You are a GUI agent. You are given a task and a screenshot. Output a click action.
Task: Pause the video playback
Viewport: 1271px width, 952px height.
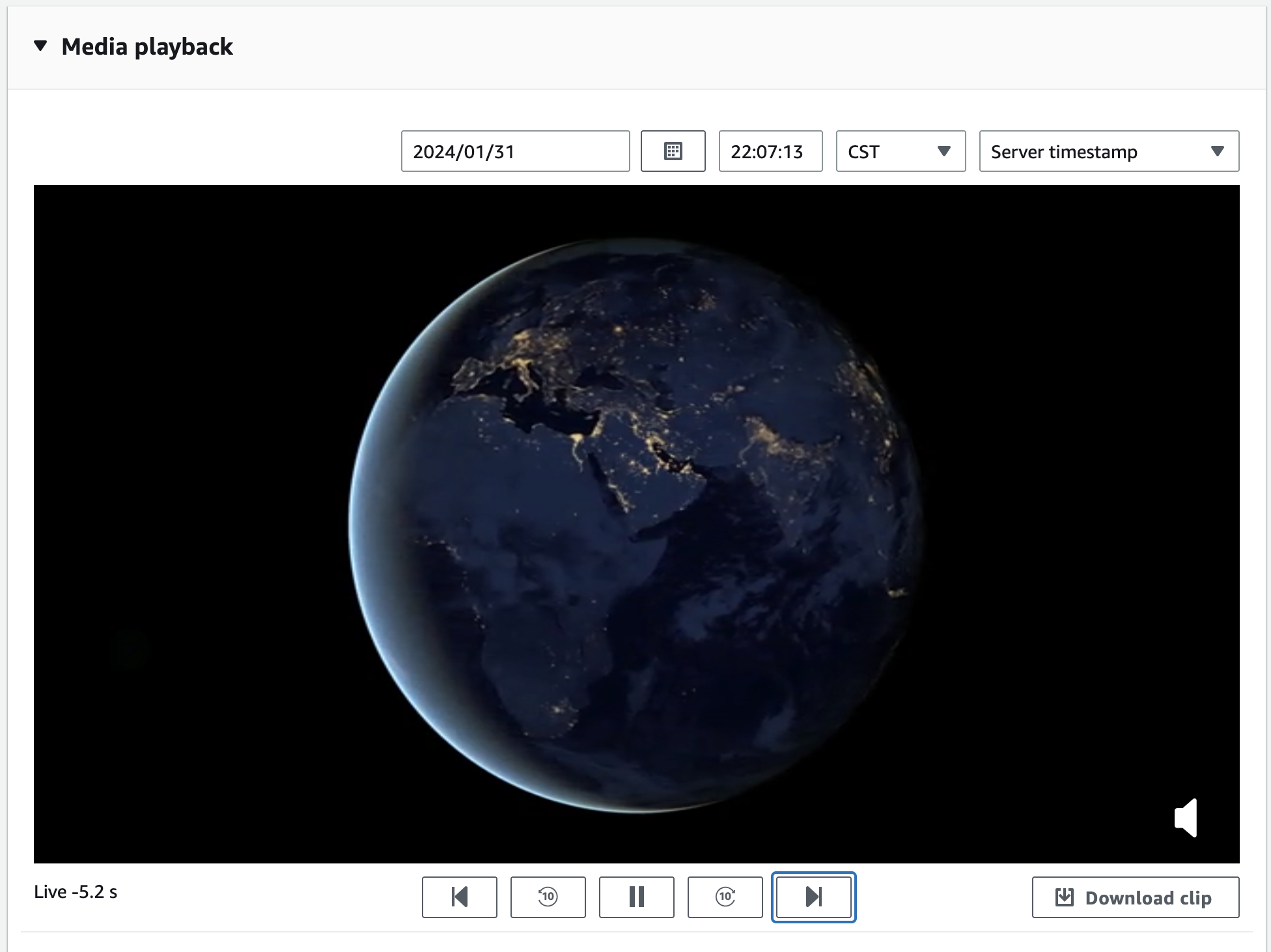pos(636,897)
